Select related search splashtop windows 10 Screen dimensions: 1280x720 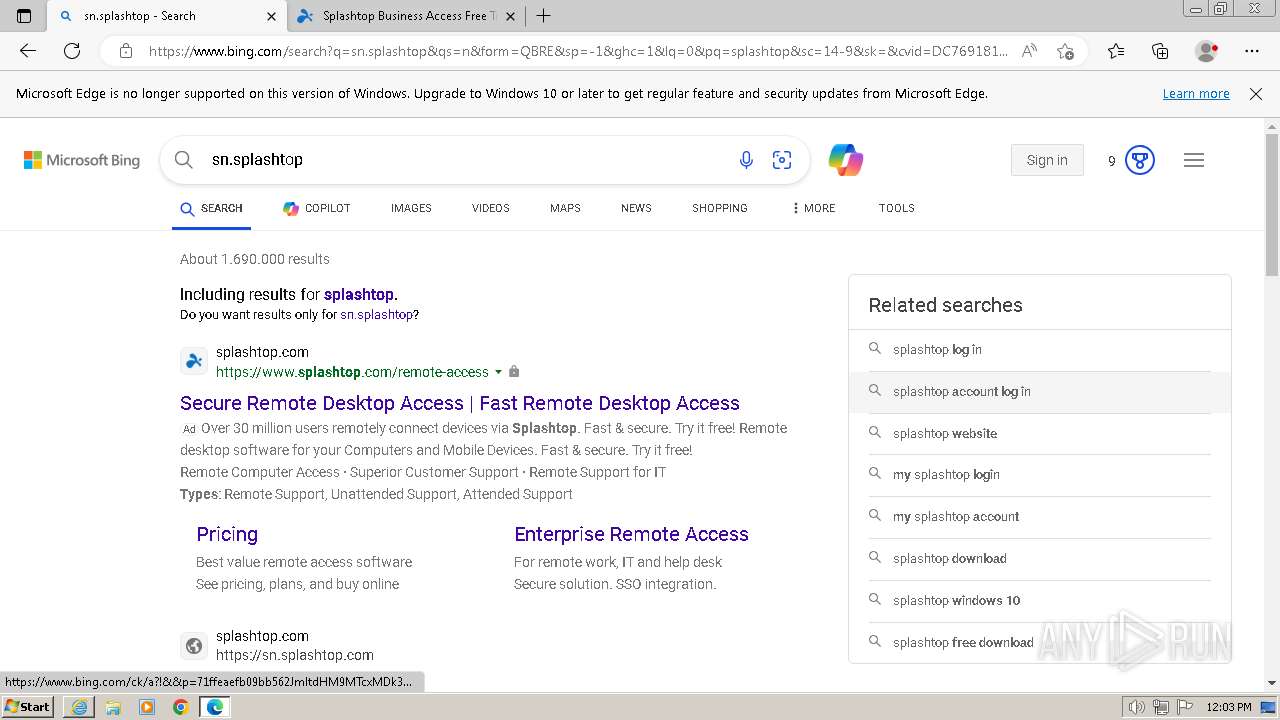click(x=1039, y=601)
